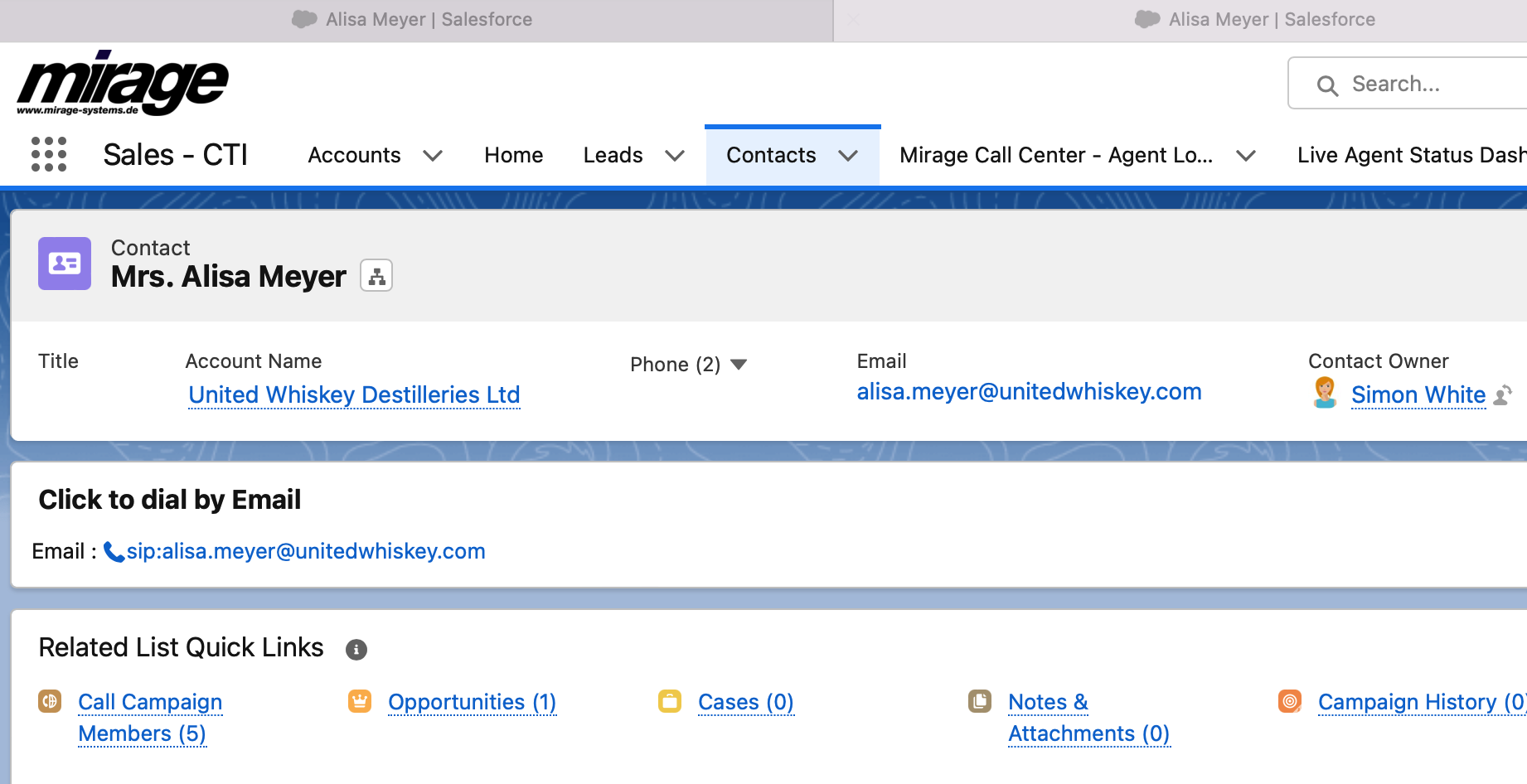Expand Mirage Call Center tab dropdown chevron
Screen dimensions: 1527x784
(1246, 156)
